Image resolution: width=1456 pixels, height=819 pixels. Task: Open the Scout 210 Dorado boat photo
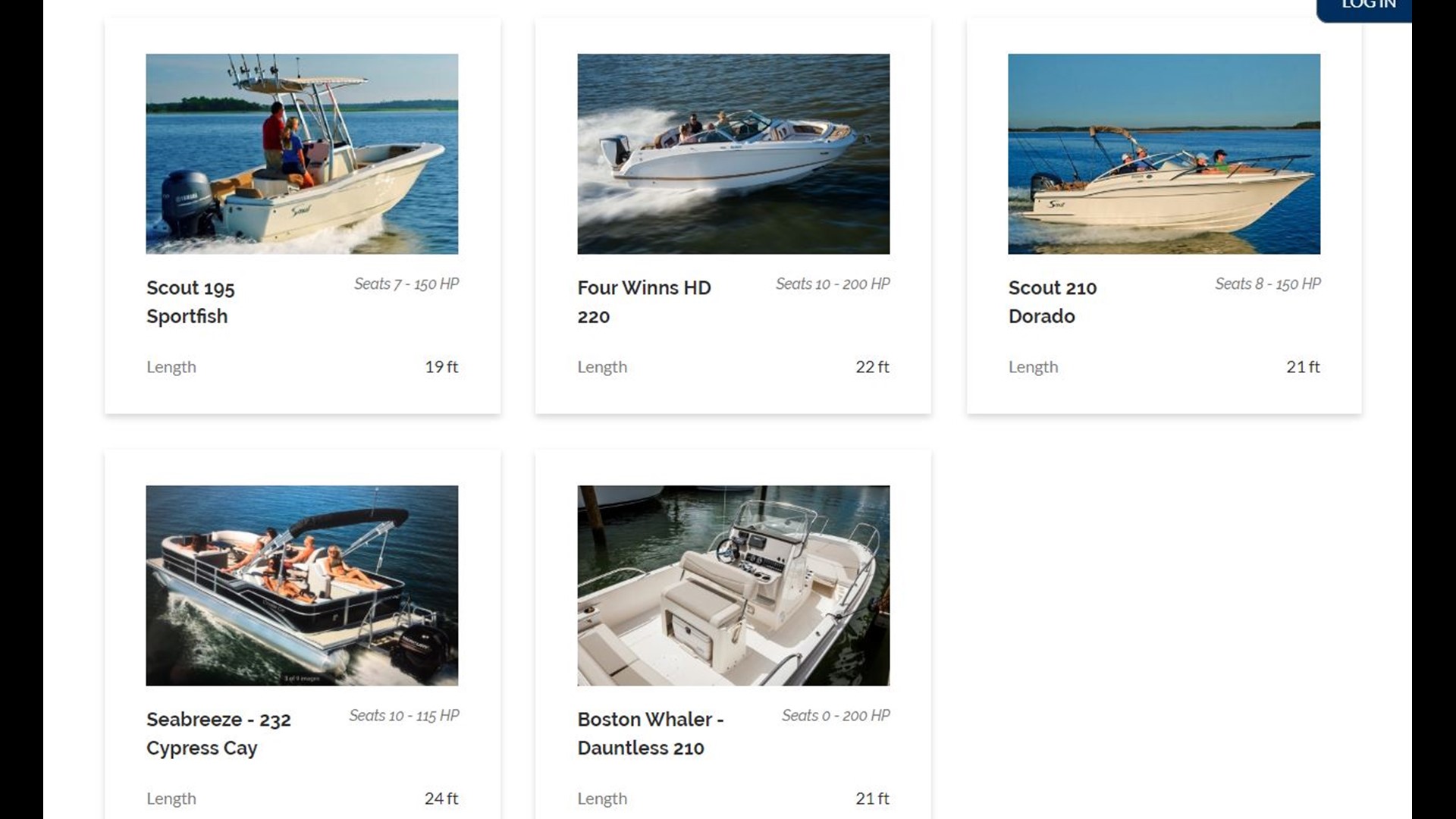coord(1164,154)
